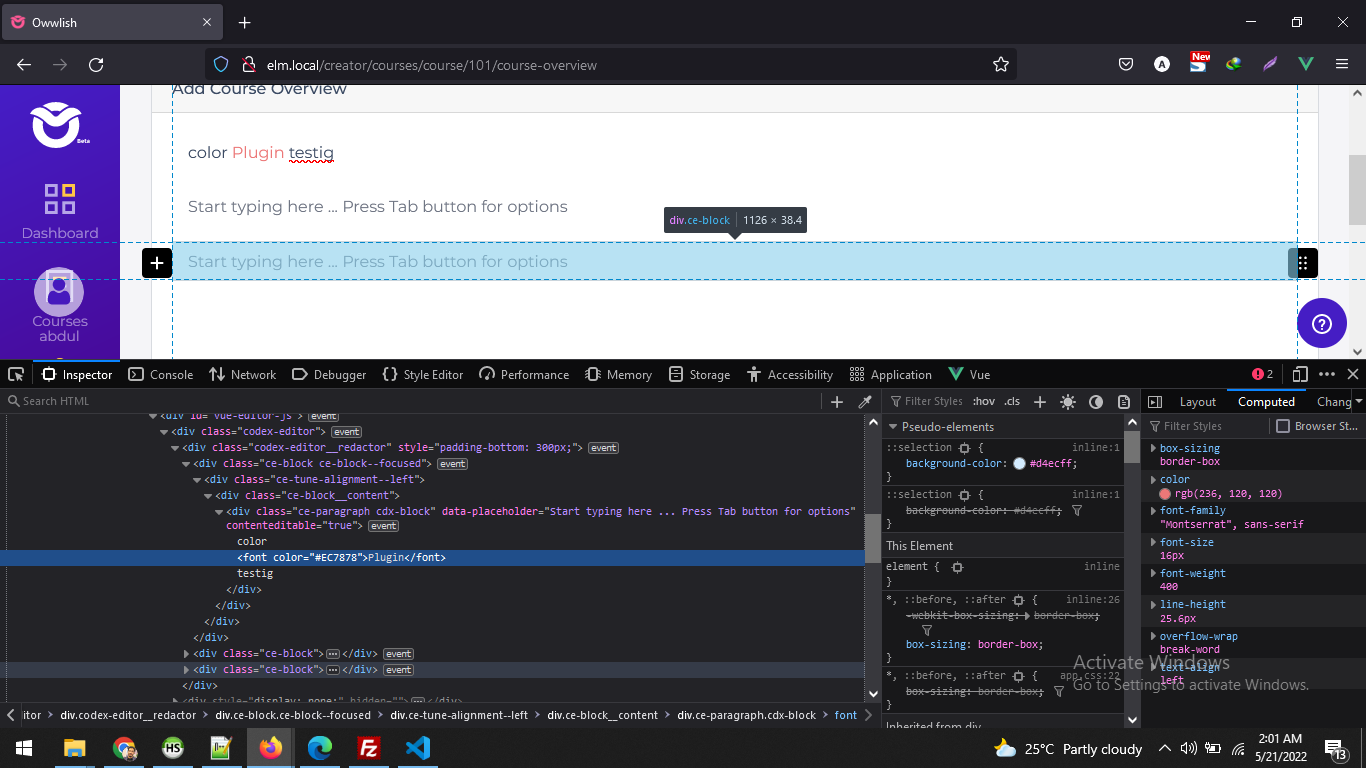Open the Style Editor tab

[x=422, y=374]
